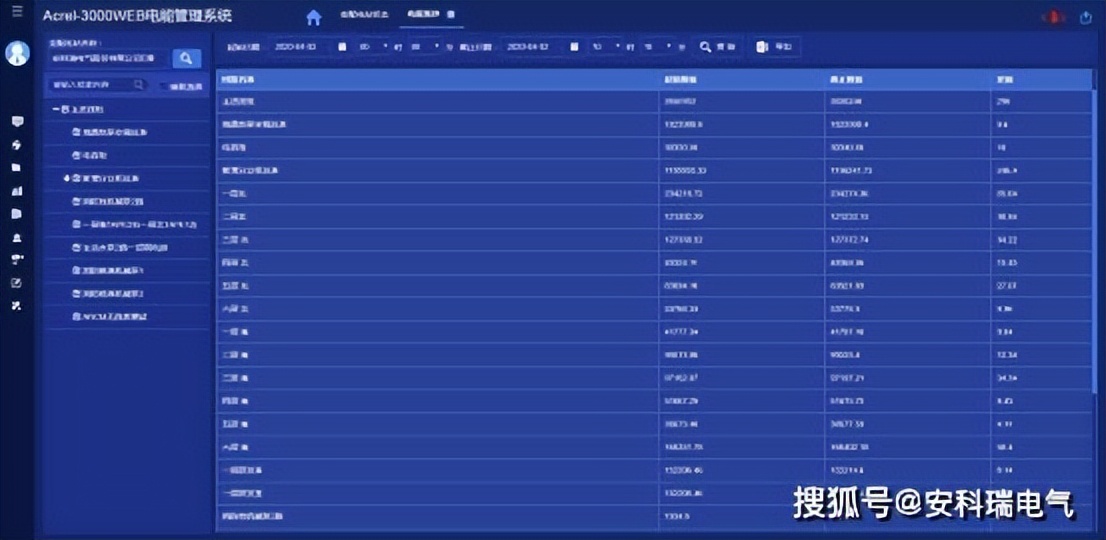Focus the company name search field
The image size is (1106, 540).
[109, 59]
